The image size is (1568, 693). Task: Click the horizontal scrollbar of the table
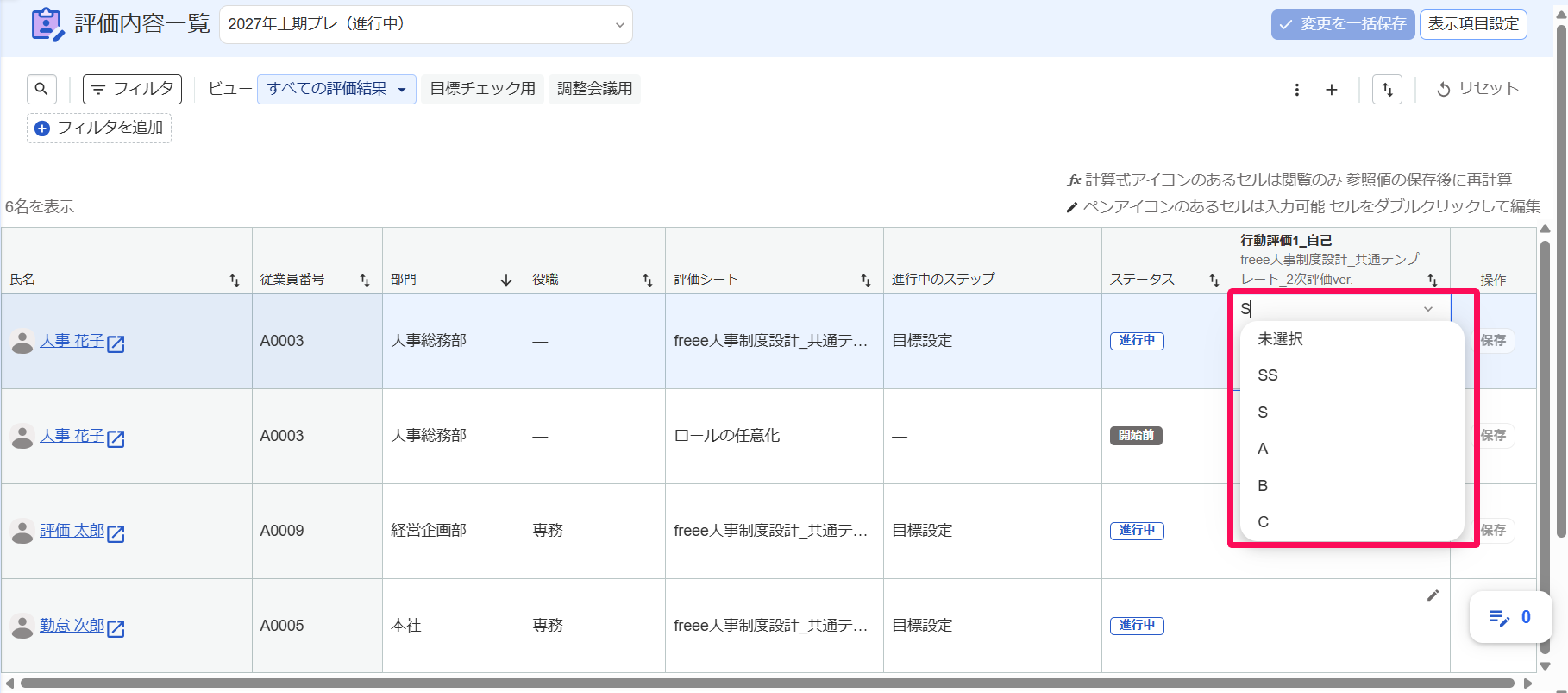pyautogui.click(x=768, y=684)
